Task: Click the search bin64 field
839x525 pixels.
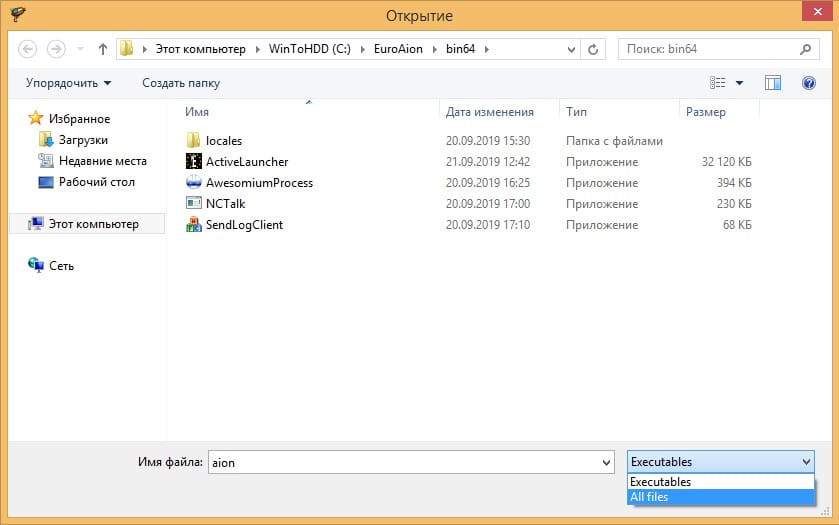Action: (x=710, y=48)
